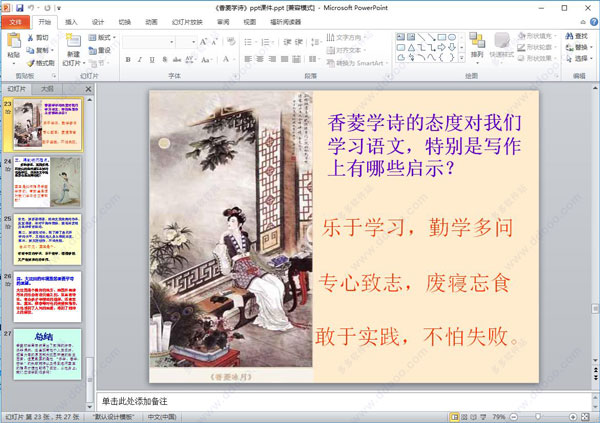This screenshot has height=423, width=600.
Task: Click the Replace (替换) button
Action: pyautogui.click(x=579, y=47)
